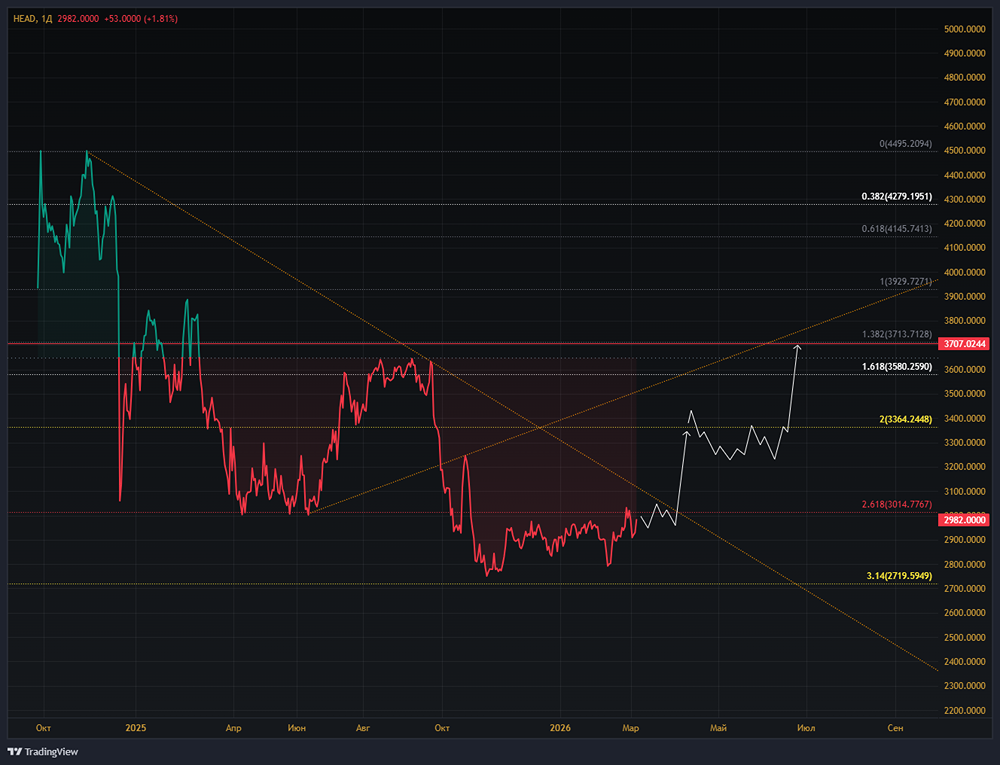Select Fibonacci label 1(3929.7271)

click(x=905, y=281)
